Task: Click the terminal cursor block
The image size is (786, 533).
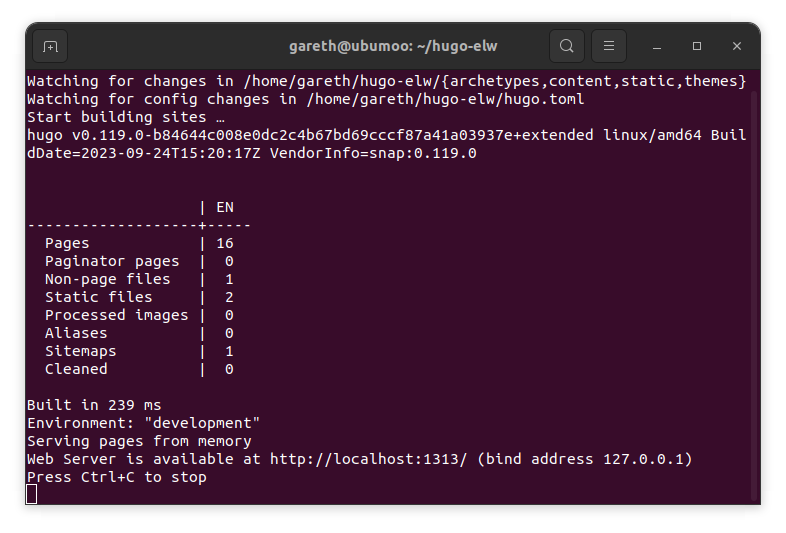Action: point(32,494)
